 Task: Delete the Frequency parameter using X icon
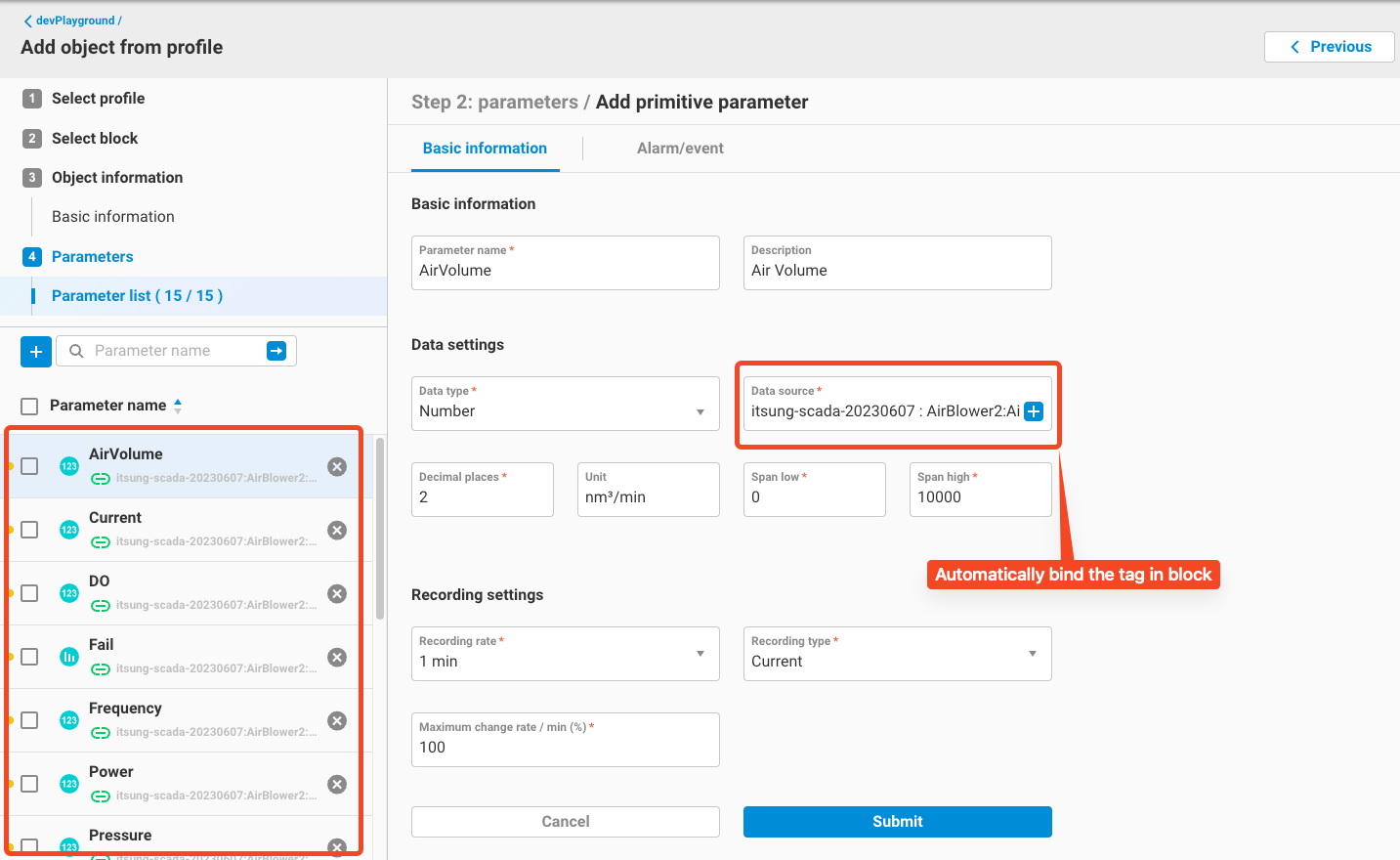click(x=337, y=721)
